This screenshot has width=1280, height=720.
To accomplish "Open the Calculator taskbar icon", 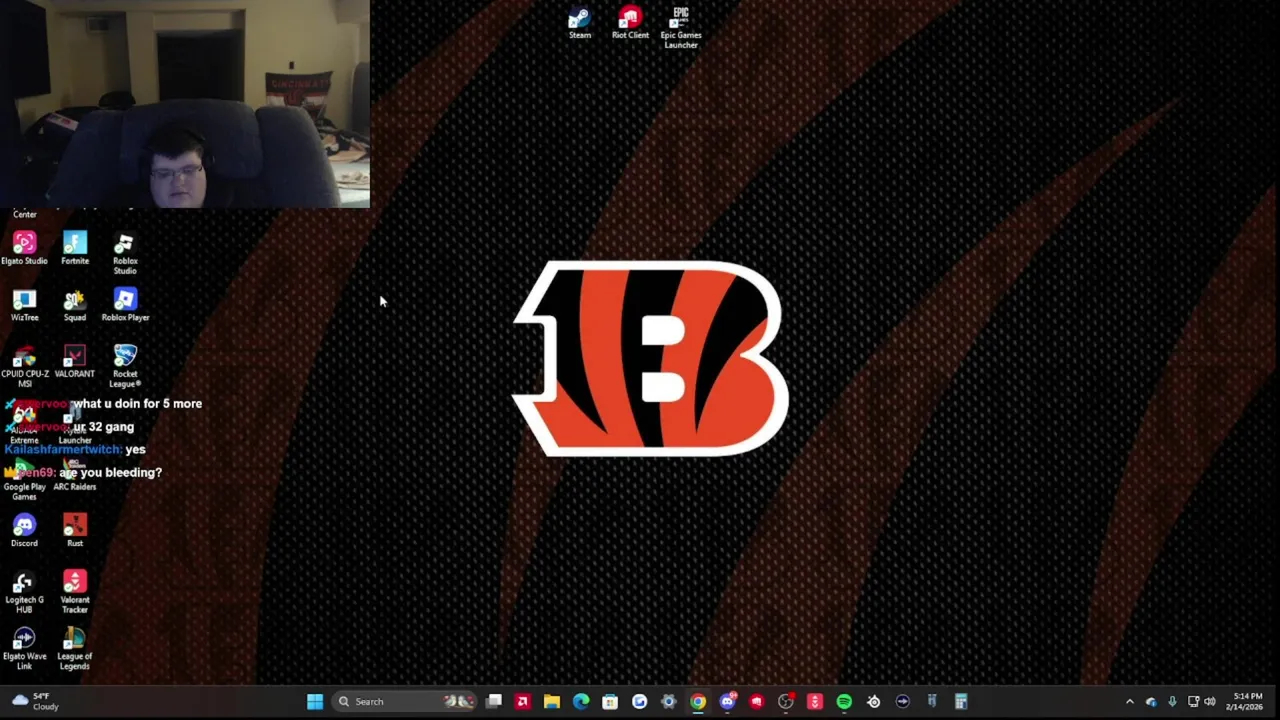I will pos(961,701).
